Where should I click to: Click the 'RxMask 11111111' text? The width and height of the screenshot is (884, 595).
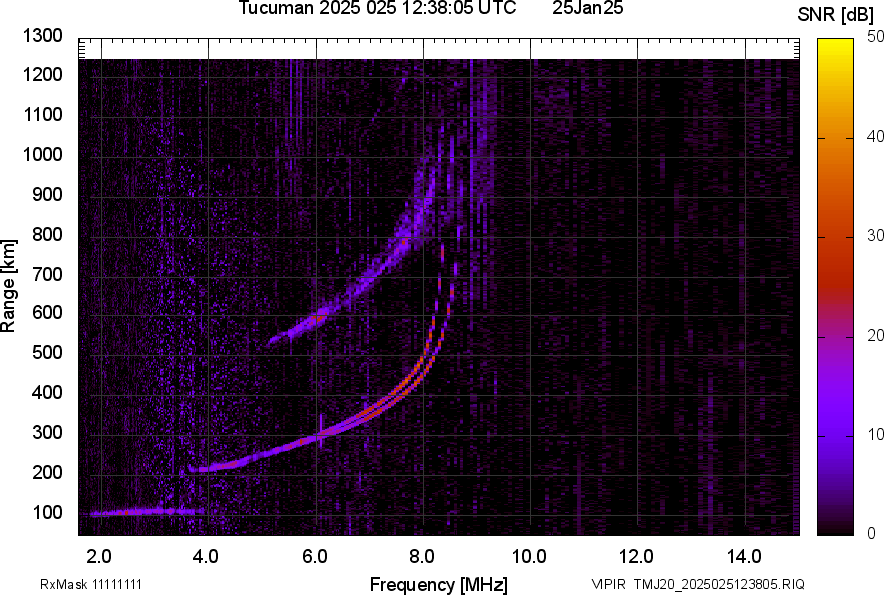pyautogui.click(x=91, y=584)
